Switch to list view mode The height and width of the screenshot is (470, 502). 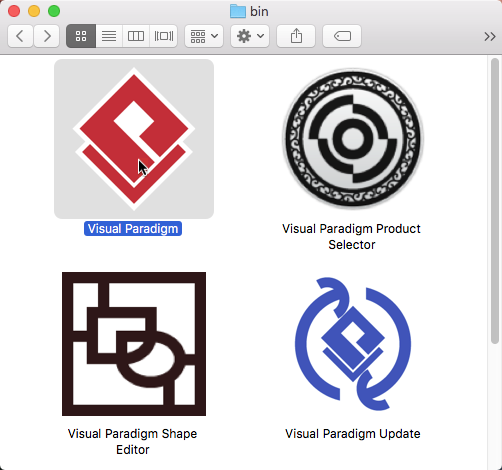(109, 36)
